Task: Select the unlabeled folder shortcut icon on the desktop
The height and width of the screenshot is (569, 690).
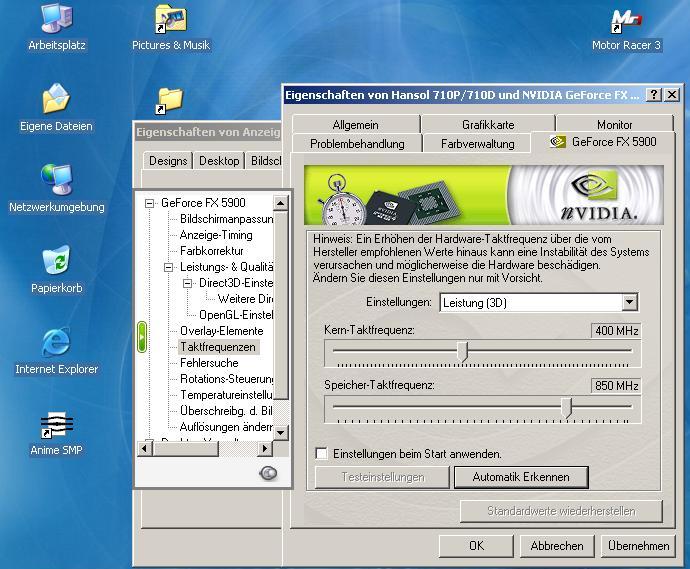Action: click(x=170, y=101)
